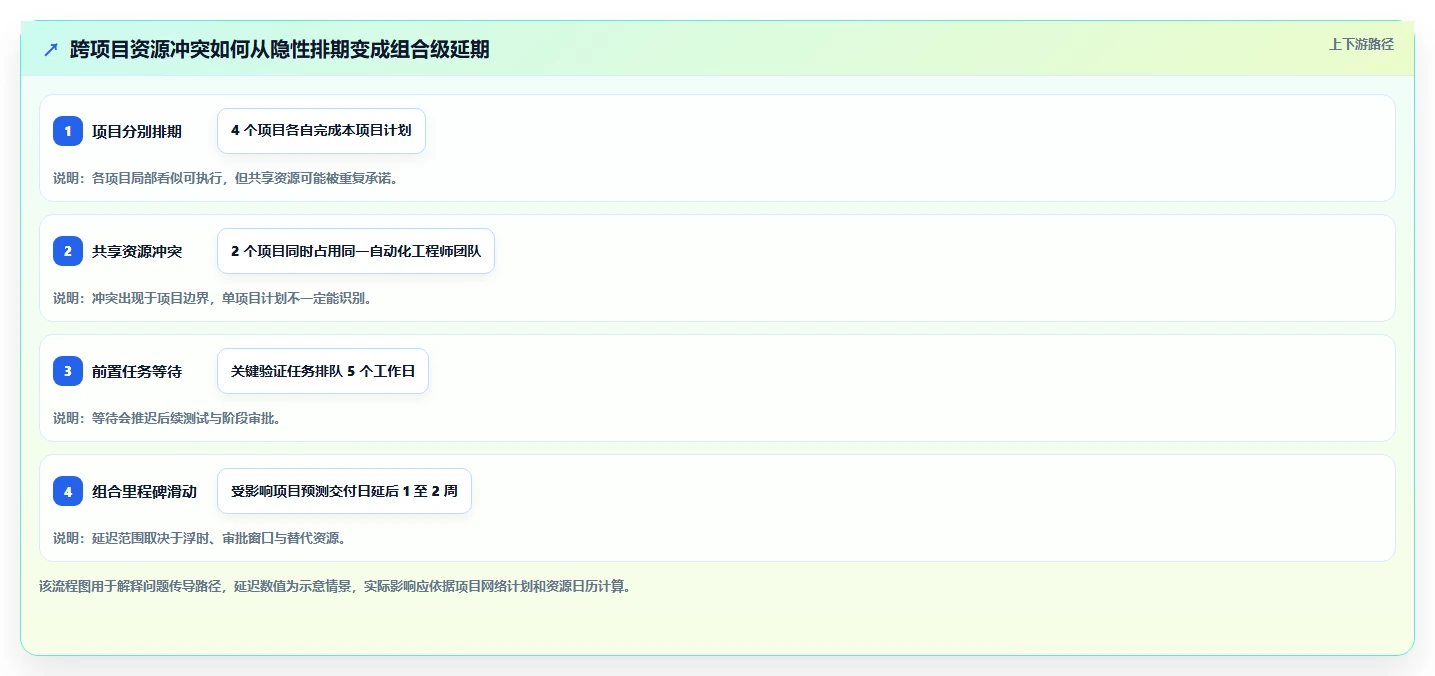Click the chip 2 个项目同时占用同一自动化工程师团队
Image resolution: width=1435 pixels, height=676 pixels.
[356, 251]
